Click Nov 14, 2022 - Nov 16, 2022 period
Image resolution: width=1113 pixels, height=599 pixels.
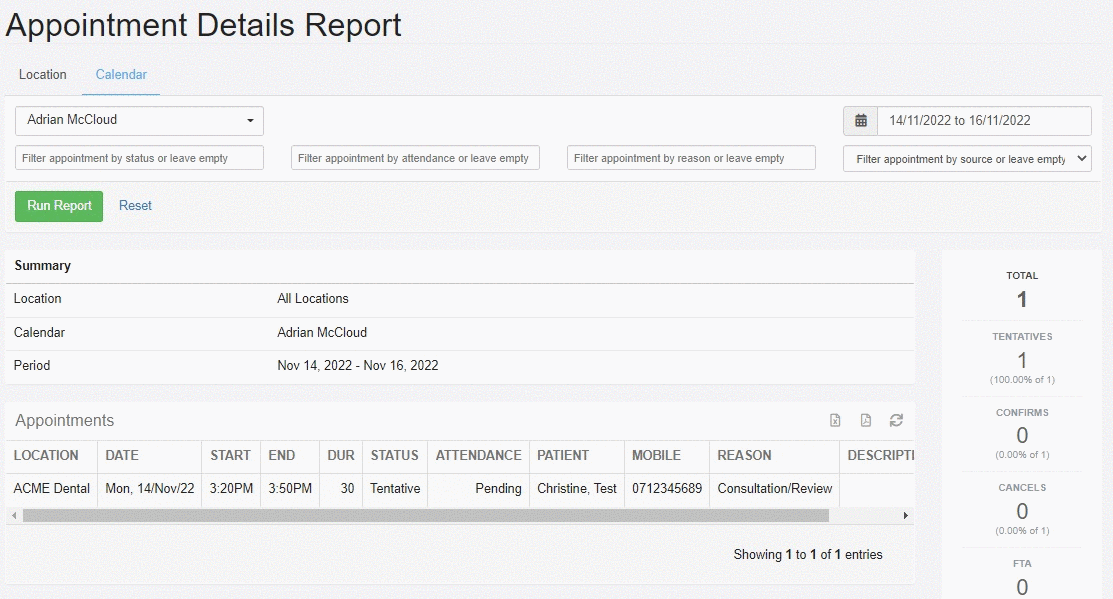[x=358, y=366]
